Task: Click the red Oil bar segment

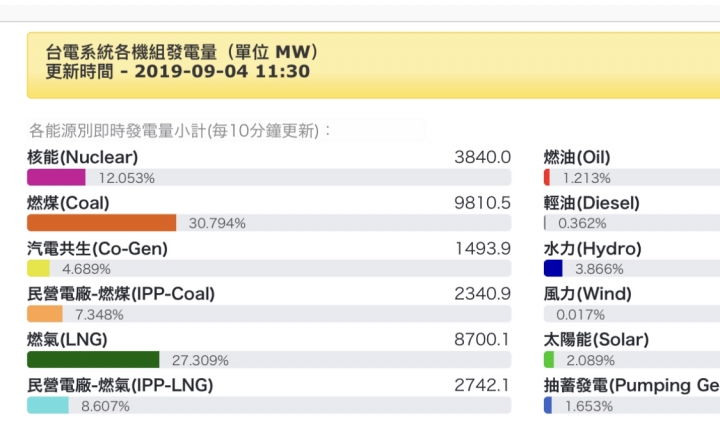Action: point(547,177)
